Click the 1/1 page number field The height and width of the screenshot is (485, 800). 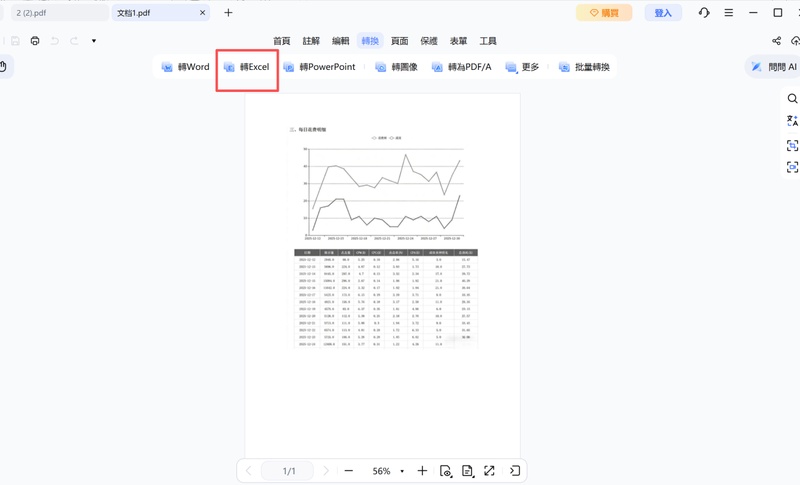(x=288, y=471)
